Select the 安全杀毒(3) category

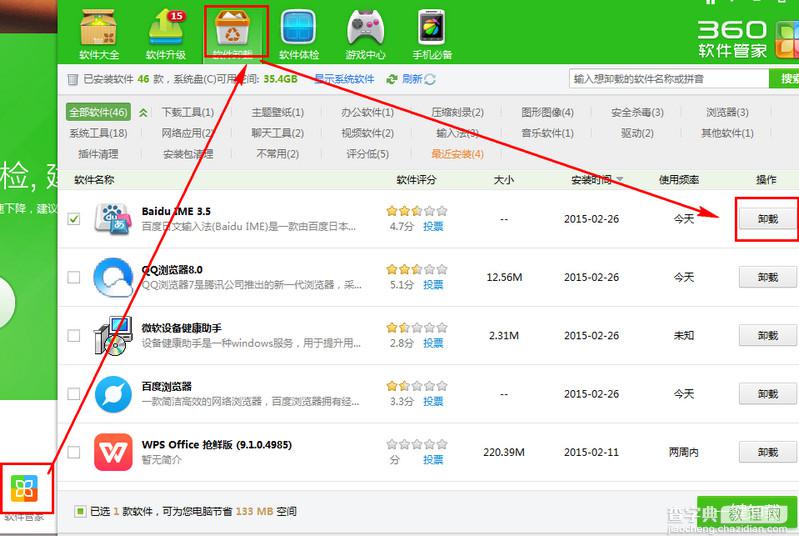pos(637,112)
